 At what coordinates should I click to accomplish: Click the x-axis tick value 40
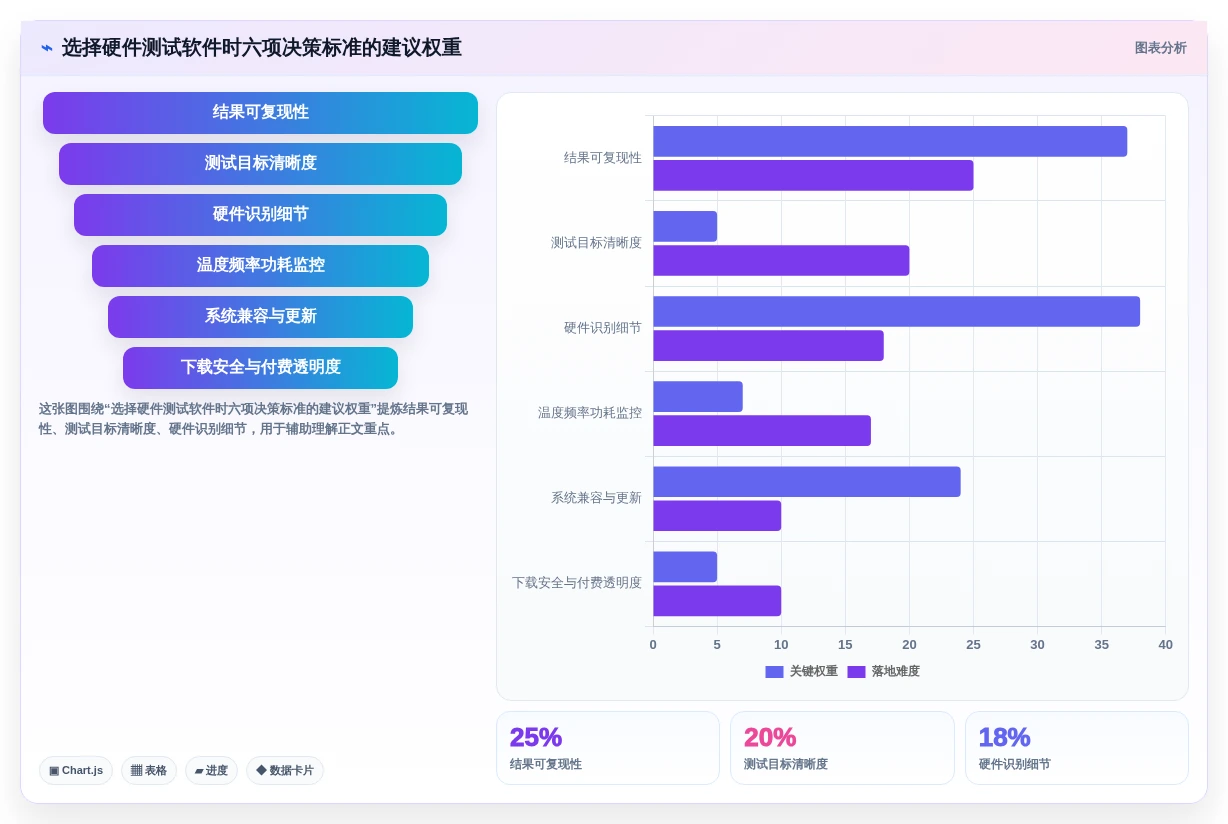tap(1165, 645)
